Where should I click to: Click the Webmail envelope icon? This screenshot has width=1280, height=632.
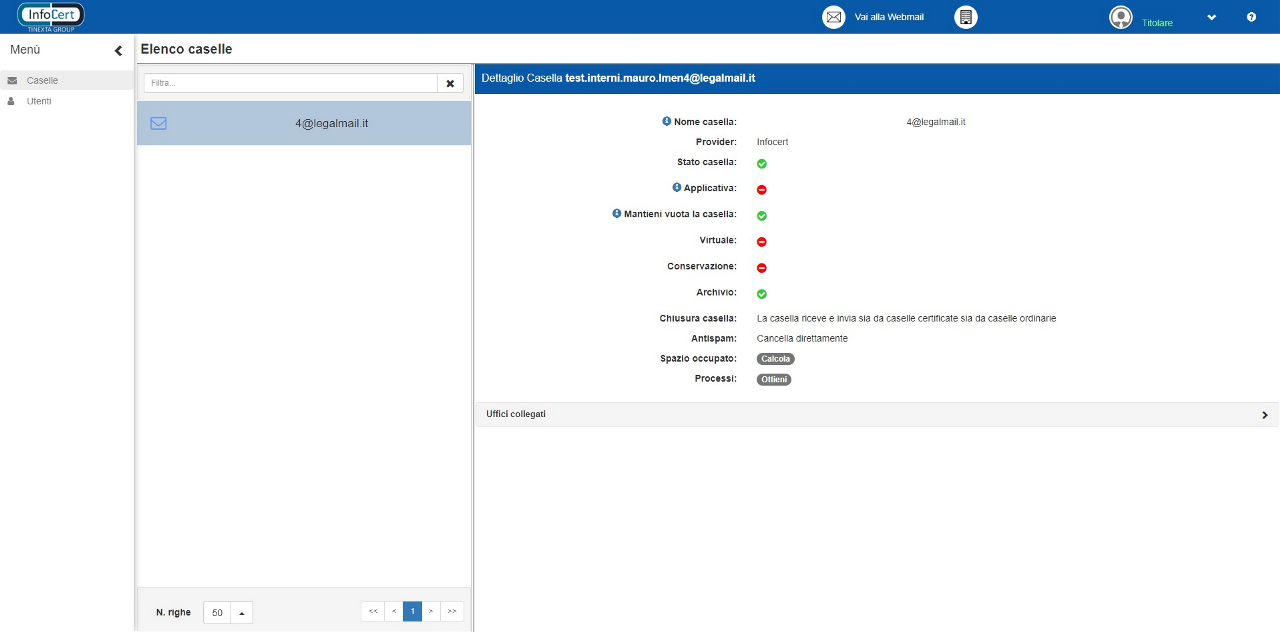point(833,17)
